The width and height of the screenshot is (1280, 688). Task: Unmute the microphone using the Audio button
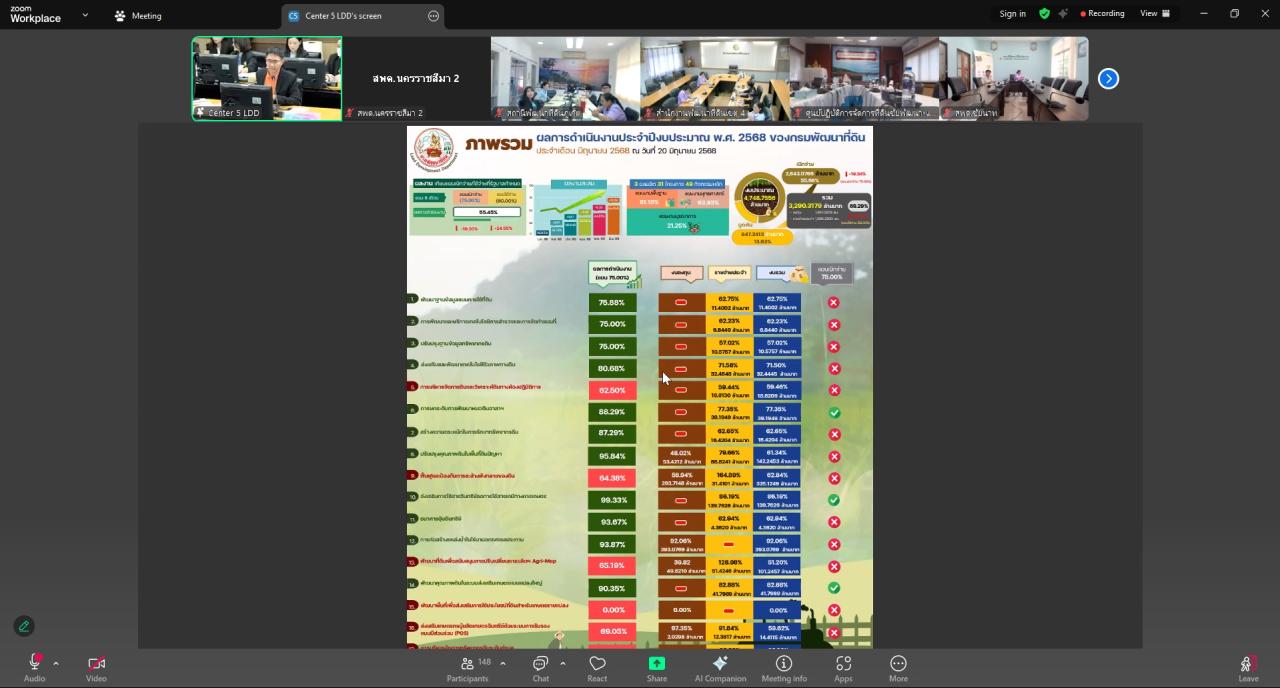pos(34,666)
